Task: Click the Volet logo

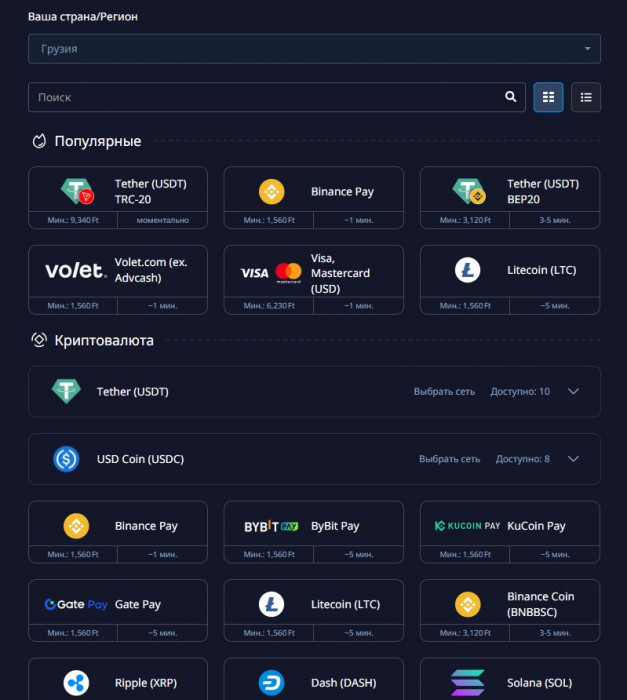Action: pos(76,270)
